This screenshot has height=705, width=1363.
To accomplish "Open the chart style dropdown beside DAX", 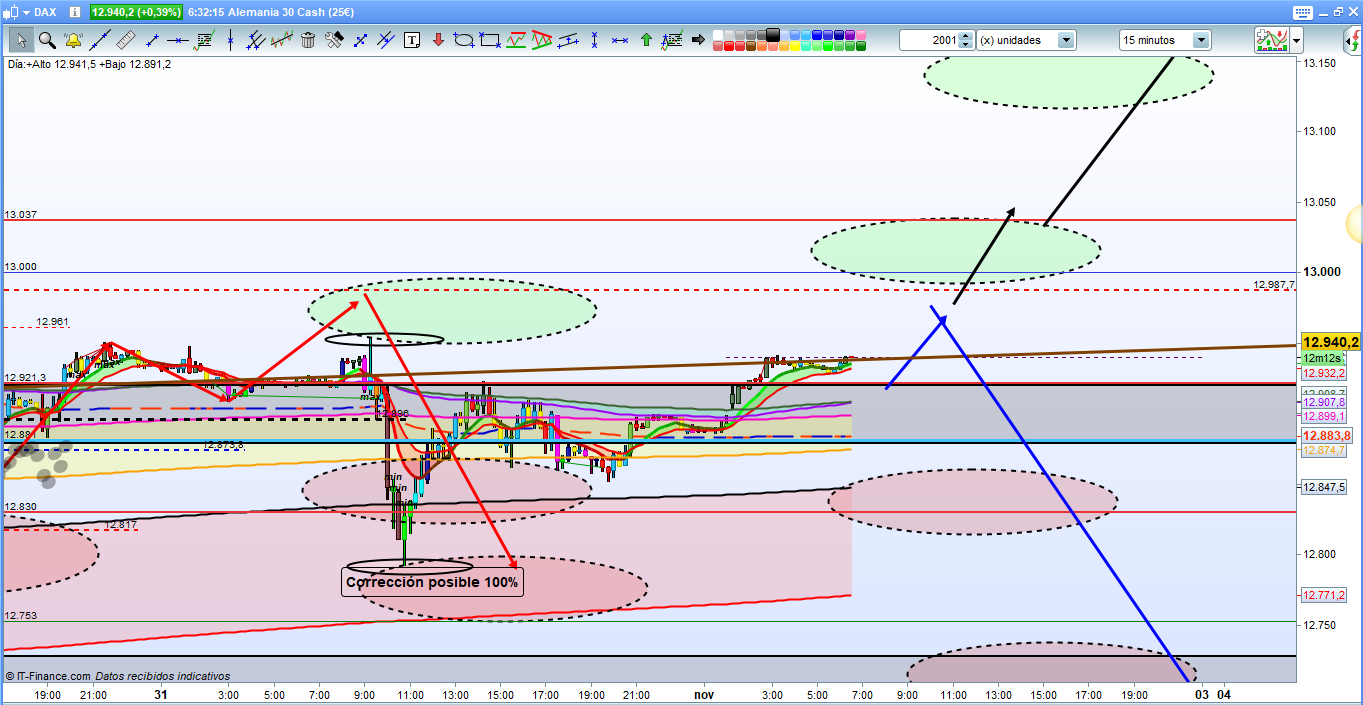I will click(15, 12).
